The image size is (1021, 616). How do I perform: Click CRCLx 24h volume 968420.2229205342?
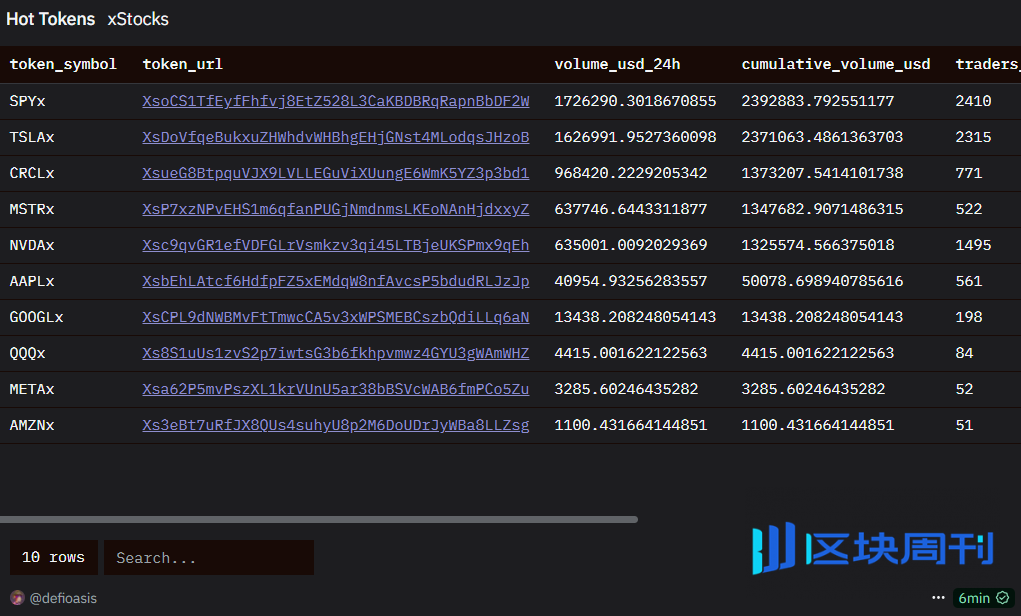click(630, 173)
